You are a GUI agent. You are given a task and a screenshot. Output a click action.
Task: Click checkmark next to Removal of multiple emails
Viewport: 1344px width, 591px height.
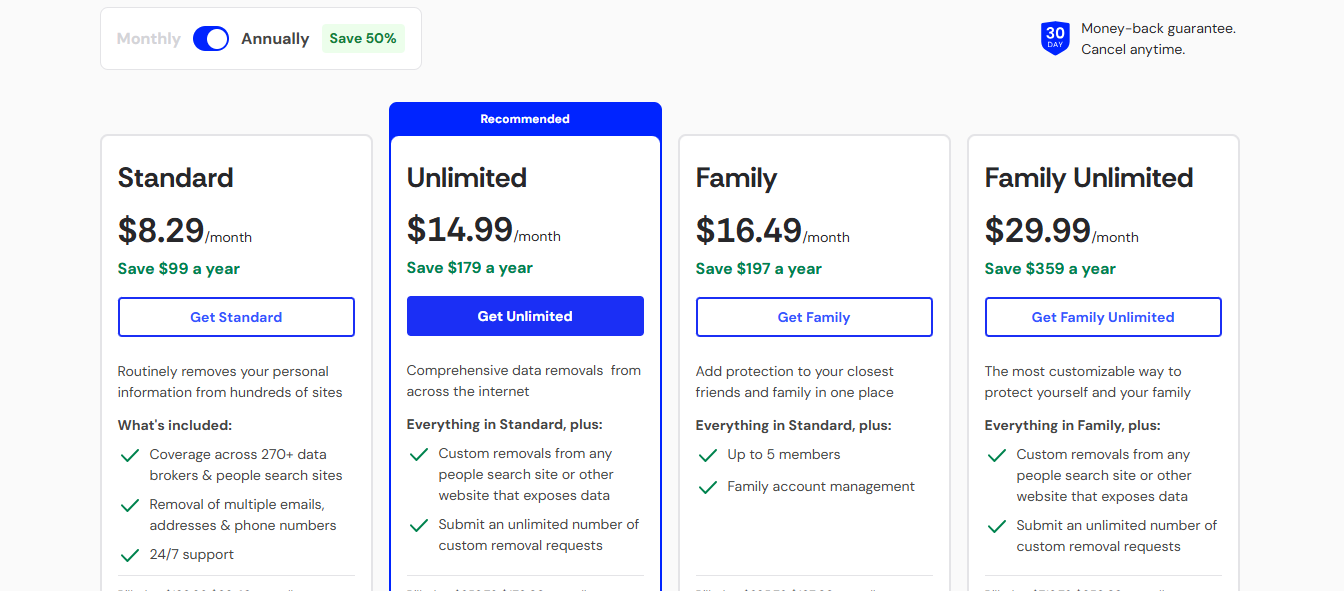(x=129, y=505)
